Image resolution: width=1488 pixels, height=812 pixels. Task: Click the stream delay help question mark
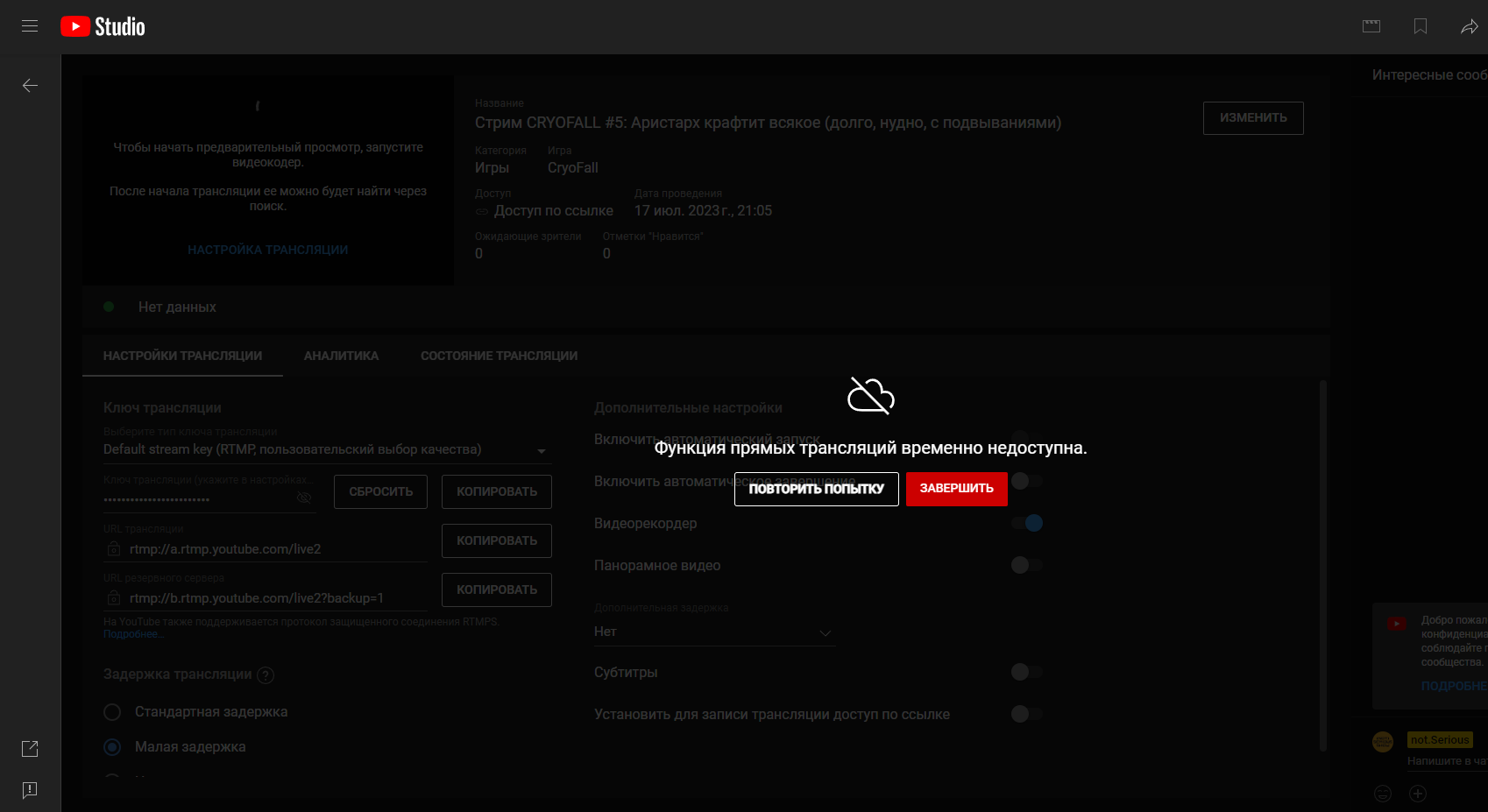coord(266,674)
